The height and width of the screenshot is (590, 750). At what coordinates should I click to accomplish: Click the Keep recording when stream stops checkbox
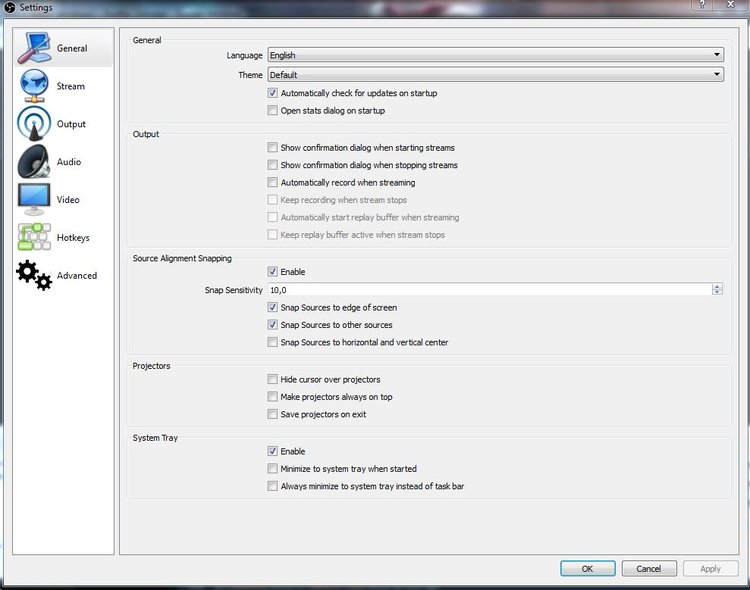pos(273,200)
